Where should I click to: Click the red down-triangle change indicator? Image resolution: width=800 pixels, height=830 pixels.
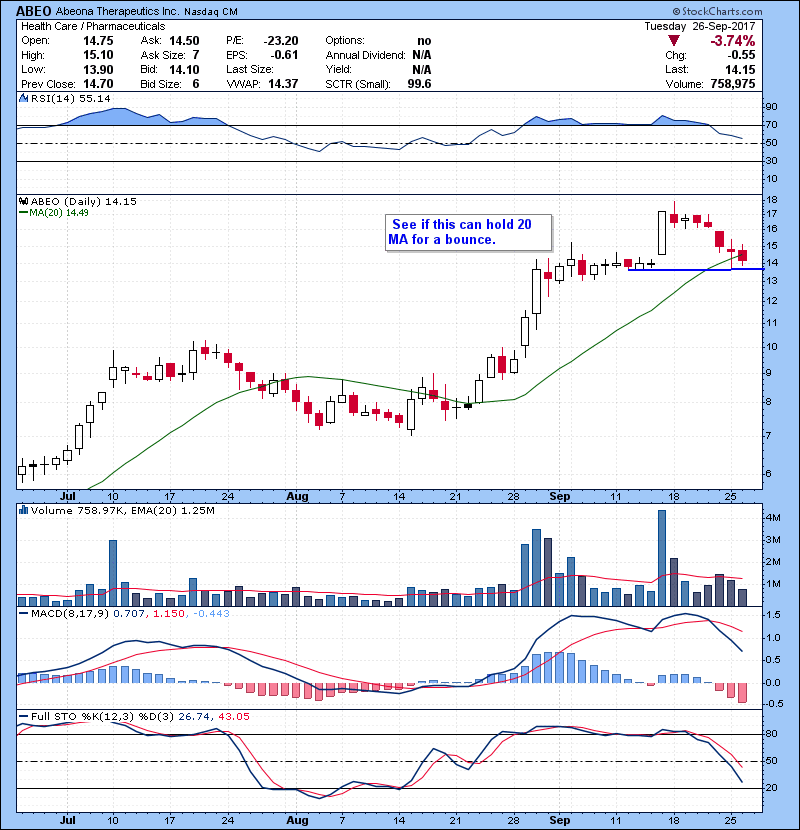pyautogui.click(x=673, y=41)
